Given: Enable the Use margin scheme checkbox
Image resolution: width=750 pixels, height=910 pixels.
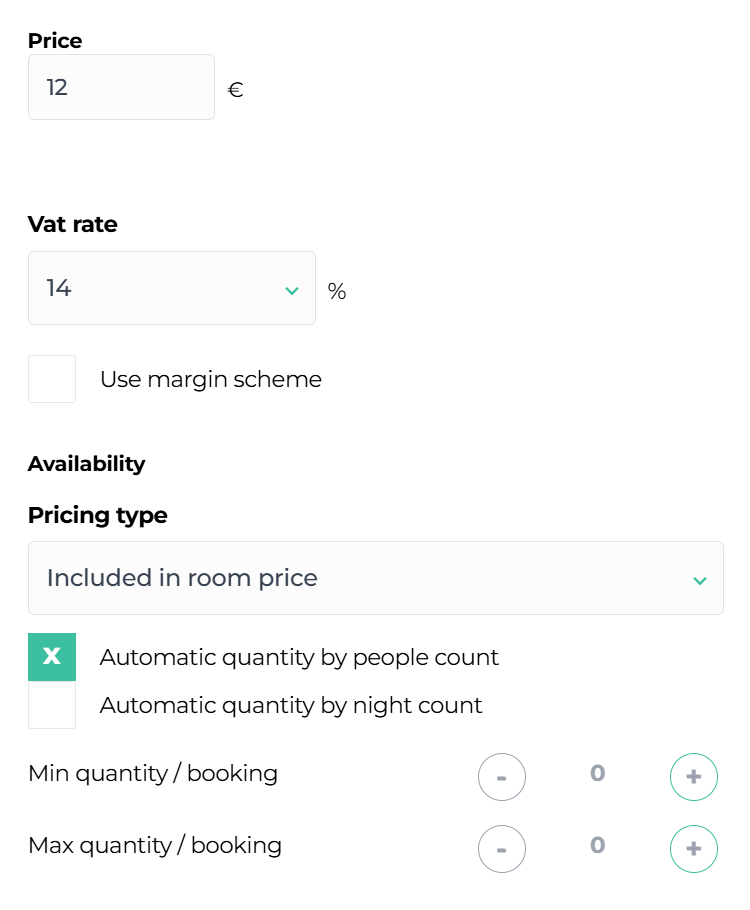Looking at the screenshot, I should tap(52, 379).
